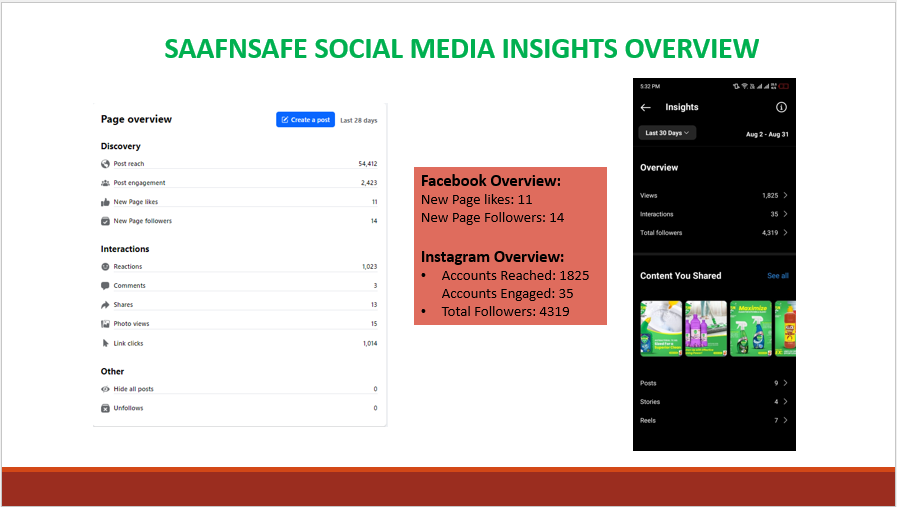Click the Create a post button
This screenshot has width=897, height=507.
[305, 120]
